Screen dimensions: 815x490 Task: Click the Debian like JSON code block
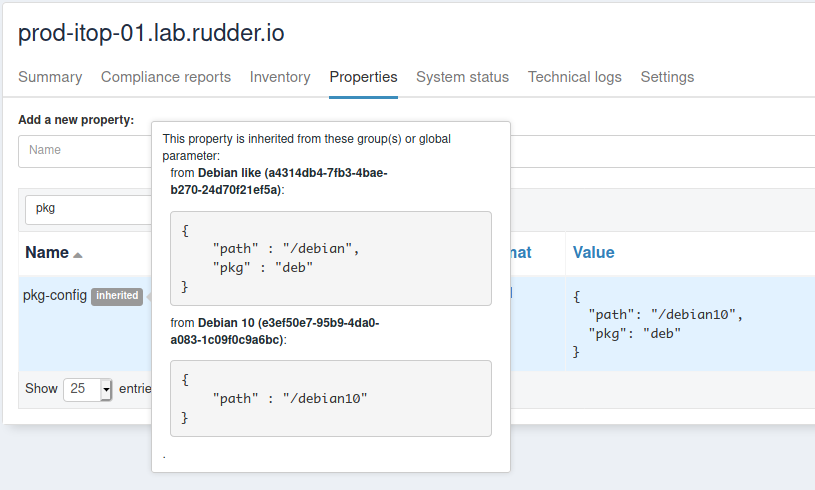pos(331,258)
